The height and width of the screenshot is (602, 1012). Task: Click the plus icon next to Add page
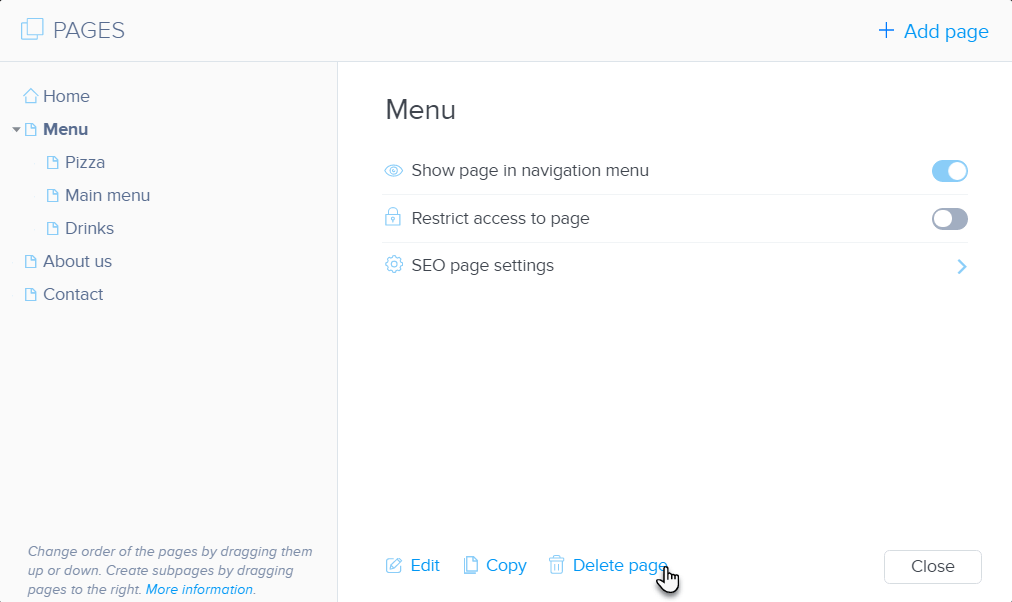point(886,31)
